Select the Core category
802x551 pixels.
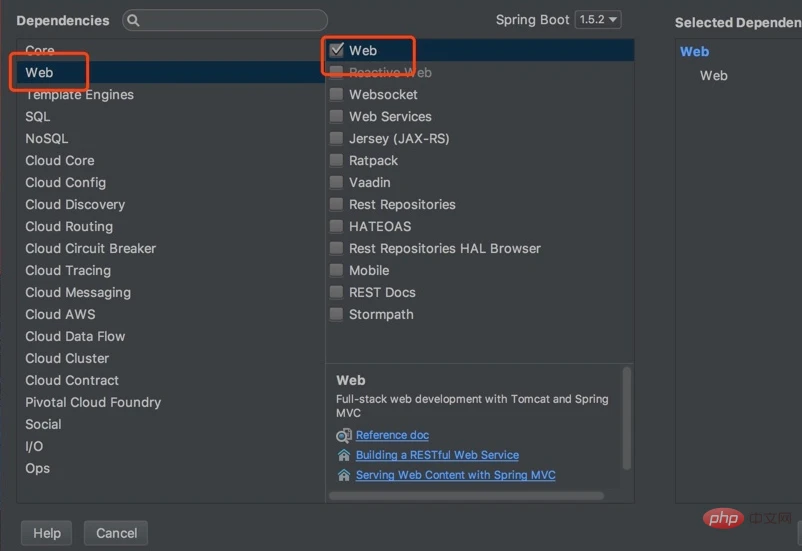pos(170,50)
